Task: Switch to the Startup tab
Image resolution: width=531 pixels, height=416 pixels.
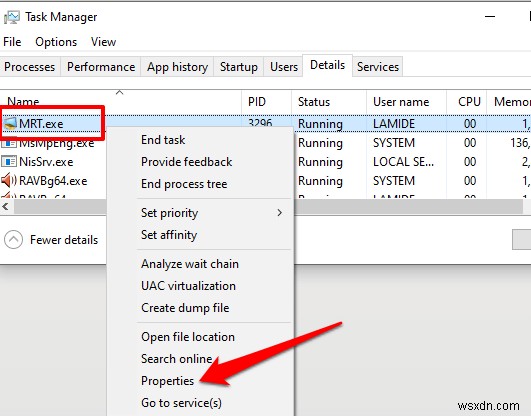Action: pyautogui.click(x=239, y=67)
